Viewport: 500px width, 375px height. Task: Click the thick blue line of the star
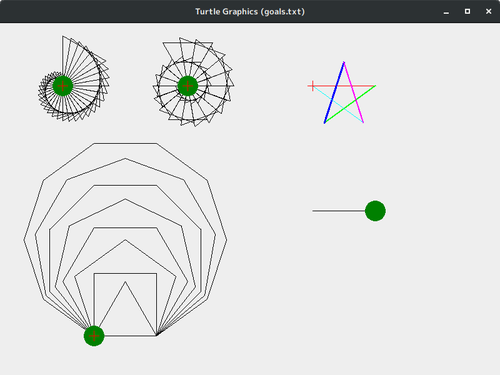pos(334,93)
